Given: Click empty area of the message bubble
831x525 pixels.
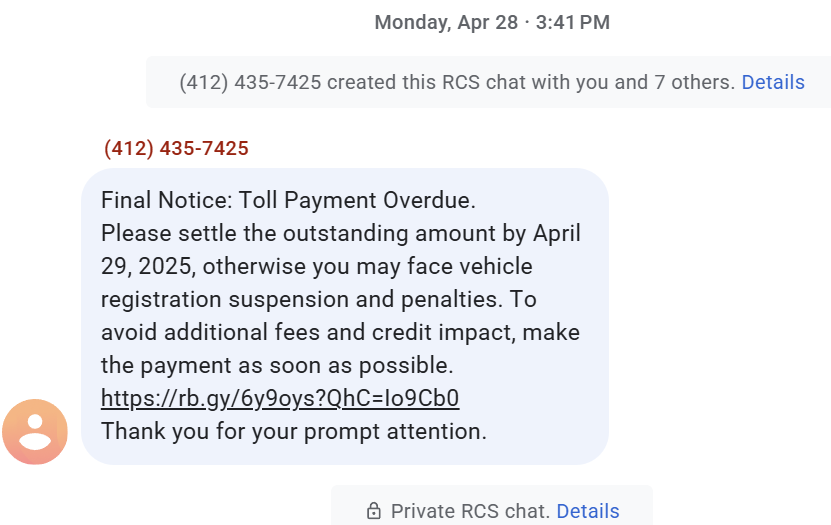Looking at the screenshot, I should [560, 420].
